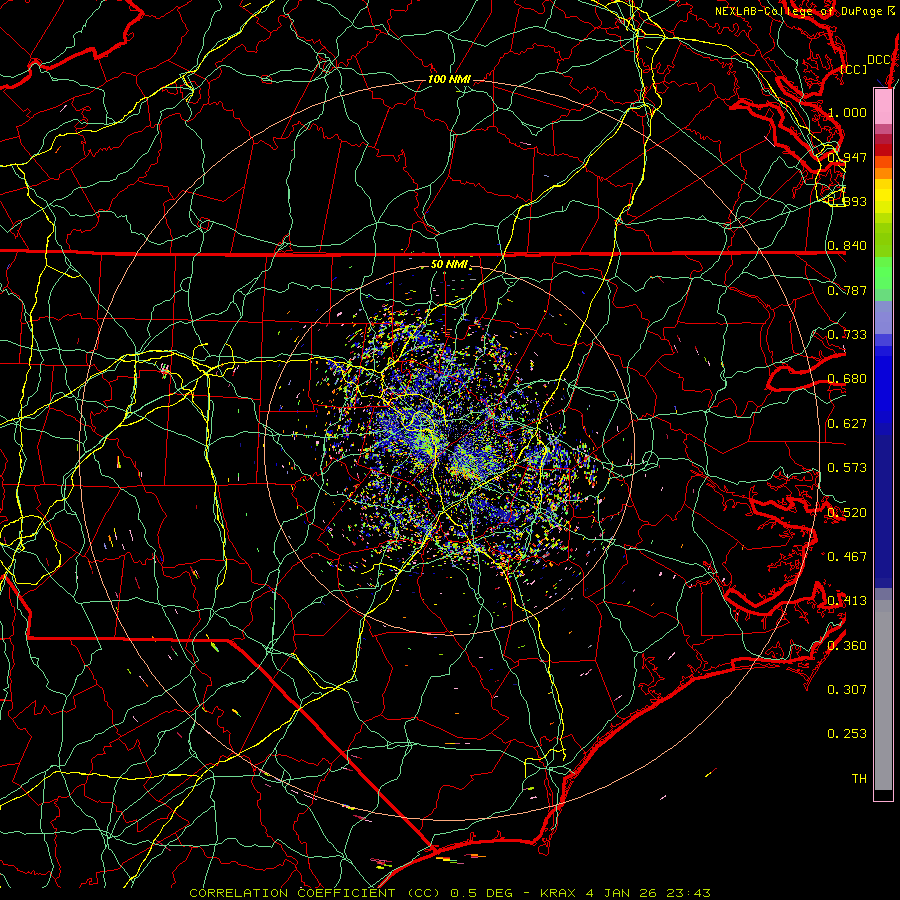Click the 1.000 legend value
This screenshot has width=900, height=900.
point(847,112)
